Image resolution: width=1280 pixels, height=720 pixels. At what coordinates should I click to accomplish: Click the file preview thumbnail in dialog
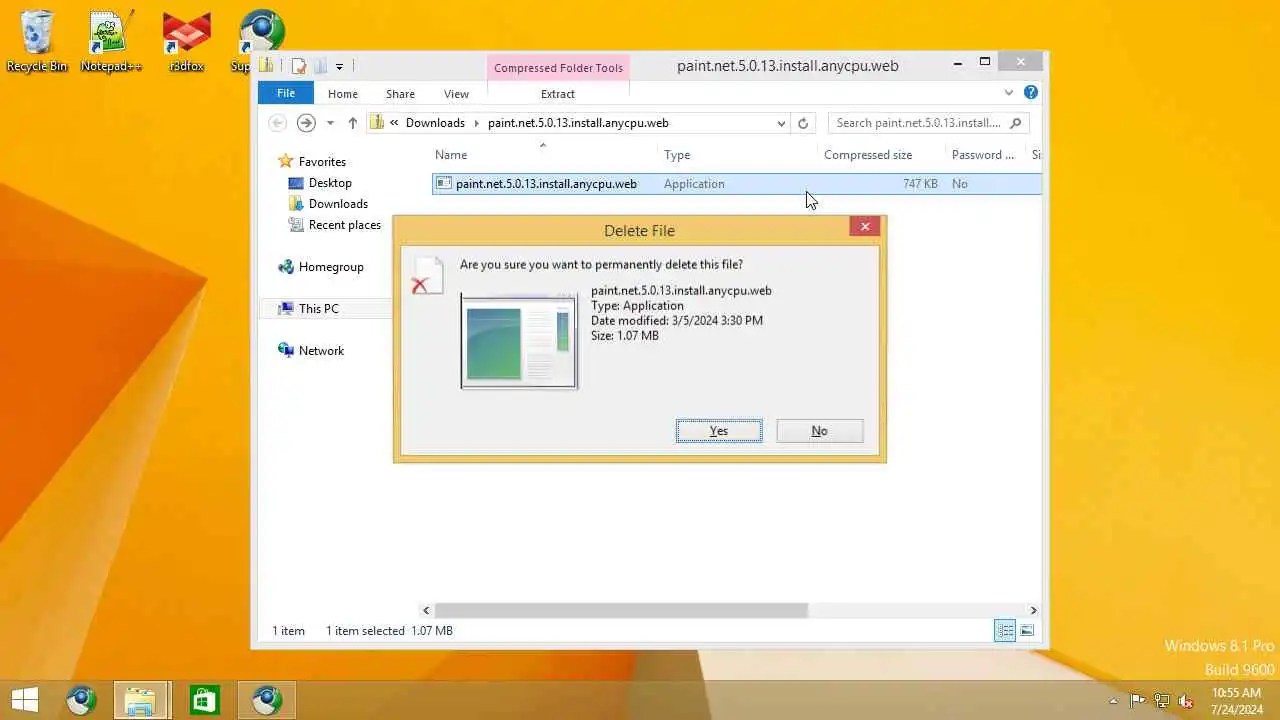click(519, 341)
